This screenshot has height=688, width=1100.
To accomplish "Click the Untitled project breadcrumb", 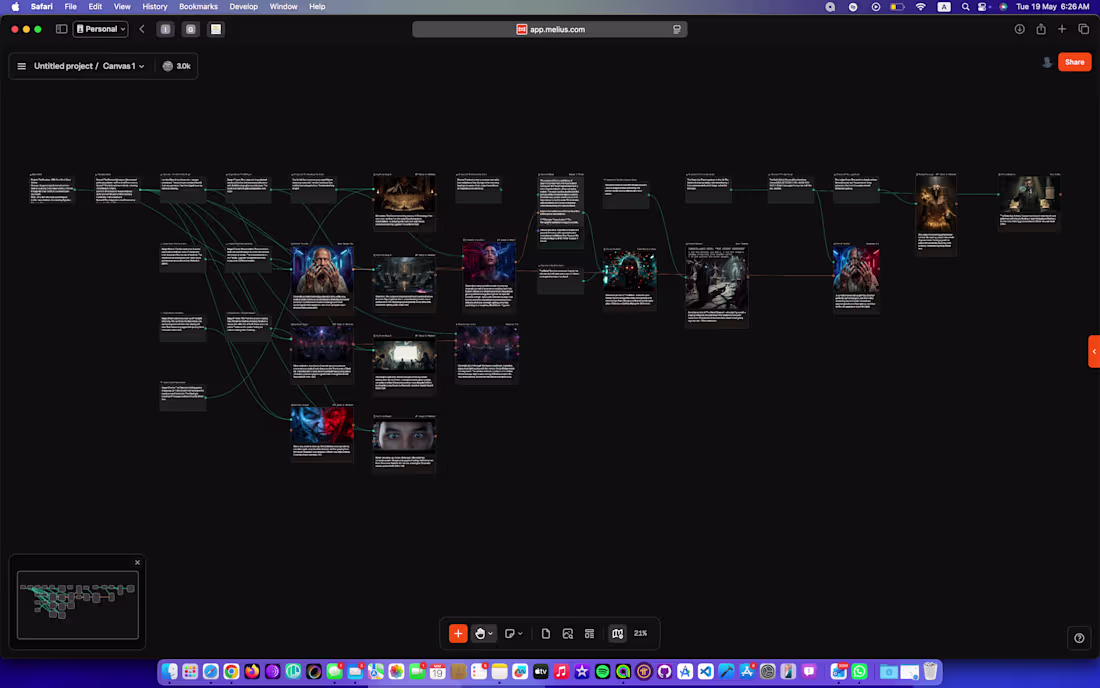I will tap(63, 66).
